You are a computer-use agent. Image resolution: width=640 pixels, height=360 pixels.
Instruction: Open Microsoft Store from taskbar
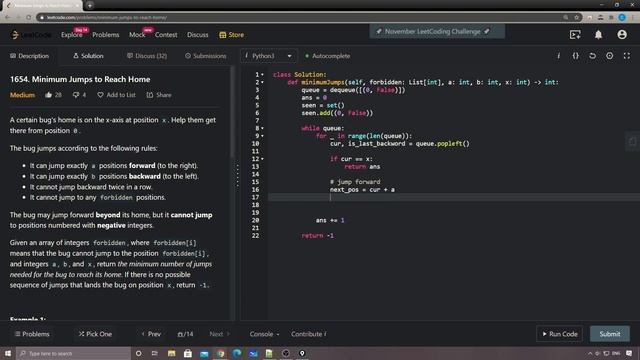[188, 353]
